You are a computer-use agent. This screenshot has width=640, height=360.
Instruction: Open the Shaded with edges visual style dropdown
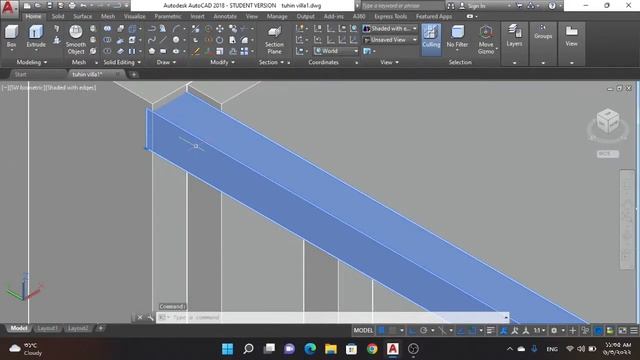(x=390, y=29)
